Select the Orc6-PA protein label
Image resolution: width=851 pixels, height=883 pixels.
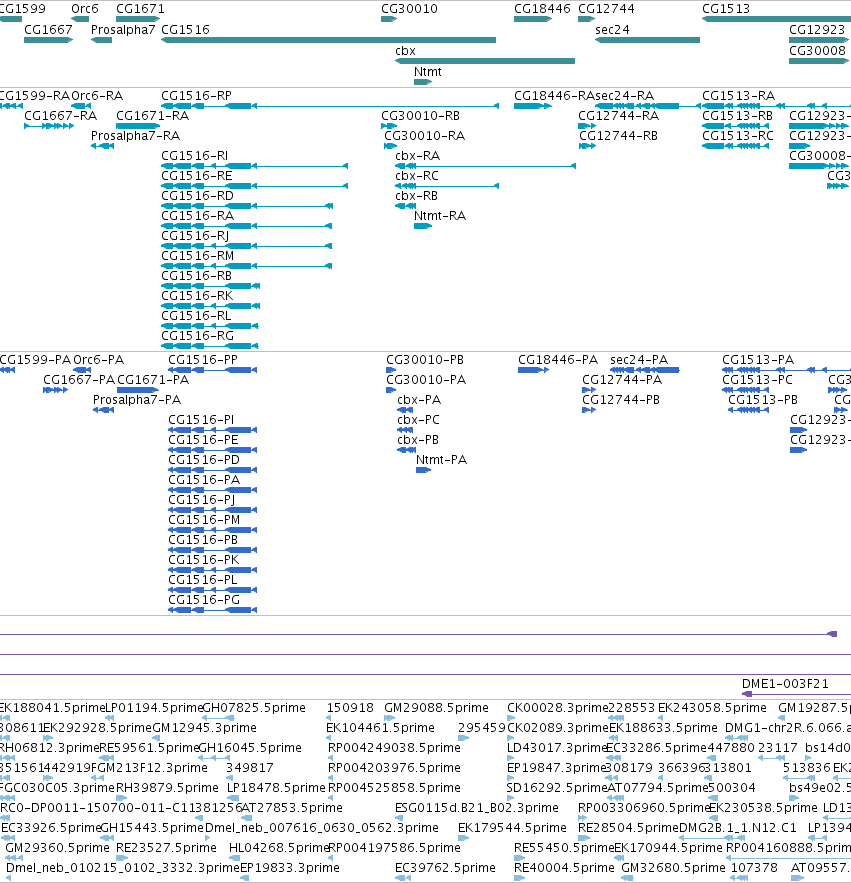(x=99, y=360)
